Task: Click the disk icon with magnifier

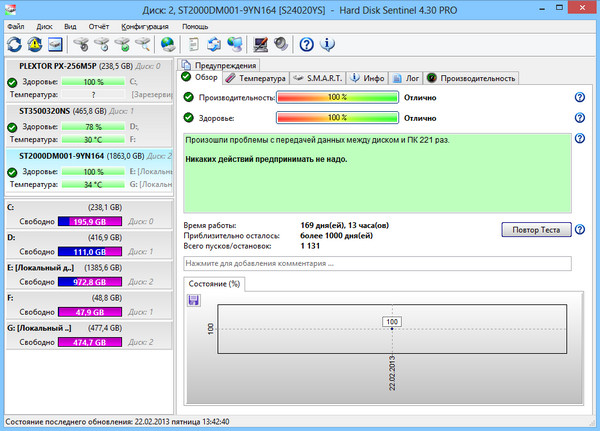Action: pyautogui.click(x=144, y=44)
